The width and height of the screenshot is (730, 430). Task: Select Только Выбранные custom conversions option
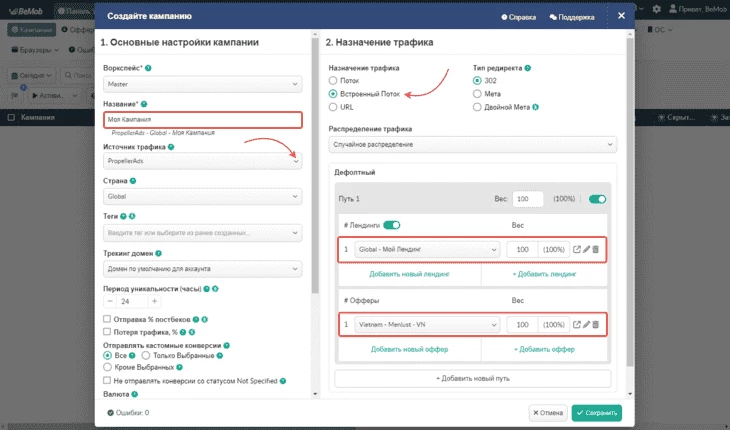tap(146, 356)
